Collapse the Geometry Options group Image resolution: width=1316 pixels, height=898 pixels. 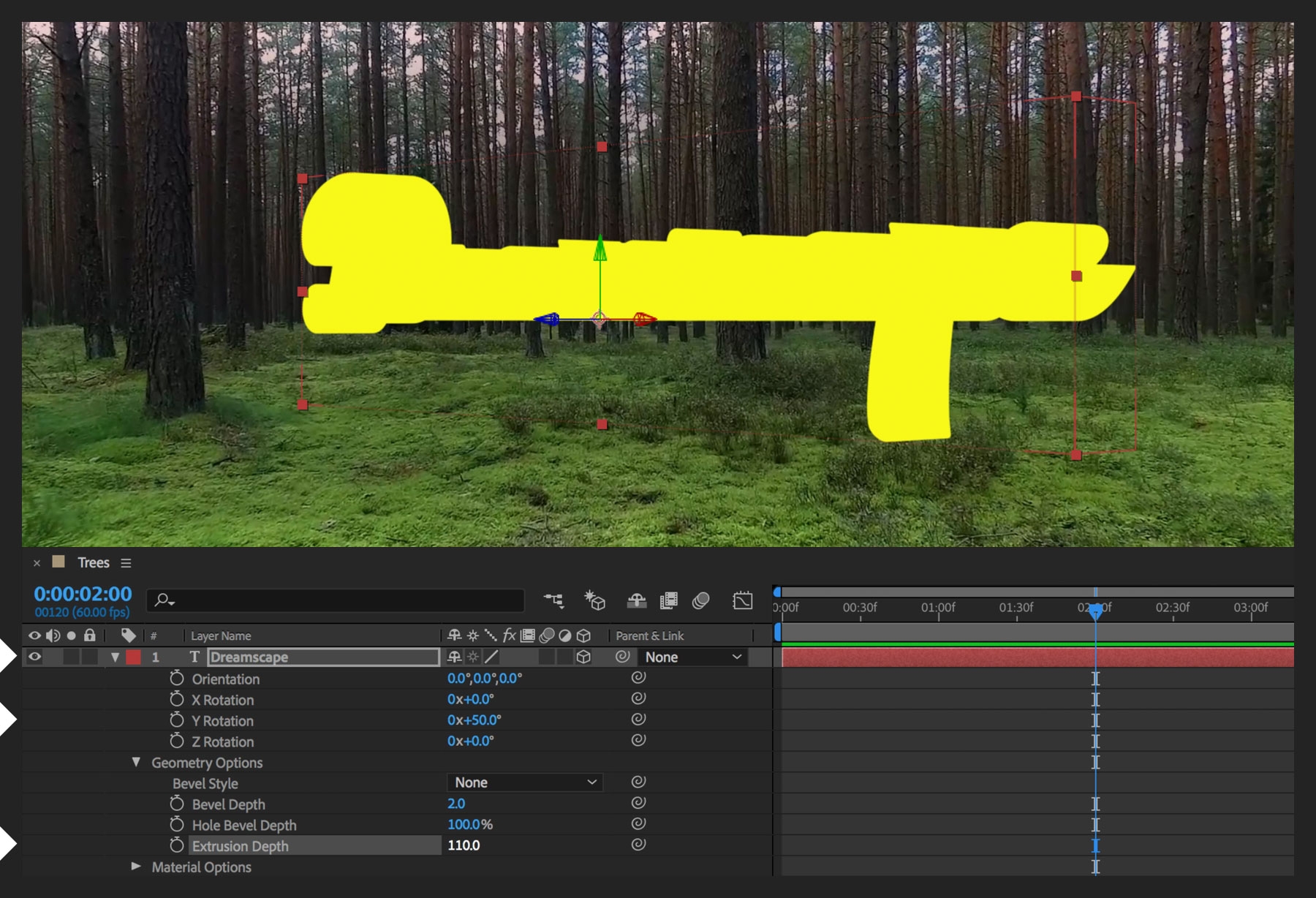tap(136, 763)
